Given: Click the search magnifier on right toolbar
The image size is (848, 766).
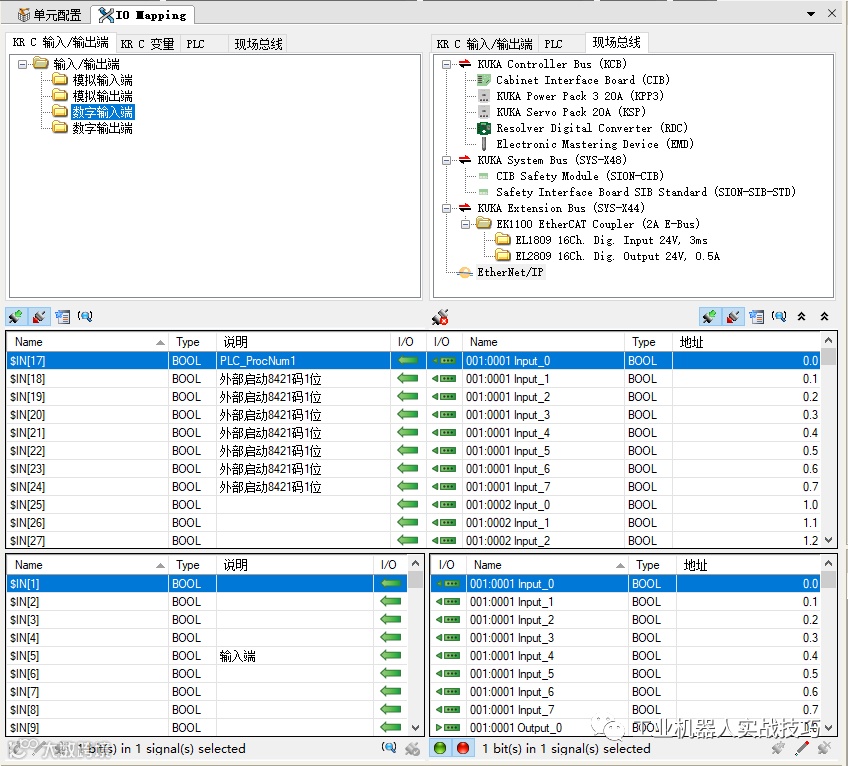Looking at the screenshot, I should [x=779, y=316].
